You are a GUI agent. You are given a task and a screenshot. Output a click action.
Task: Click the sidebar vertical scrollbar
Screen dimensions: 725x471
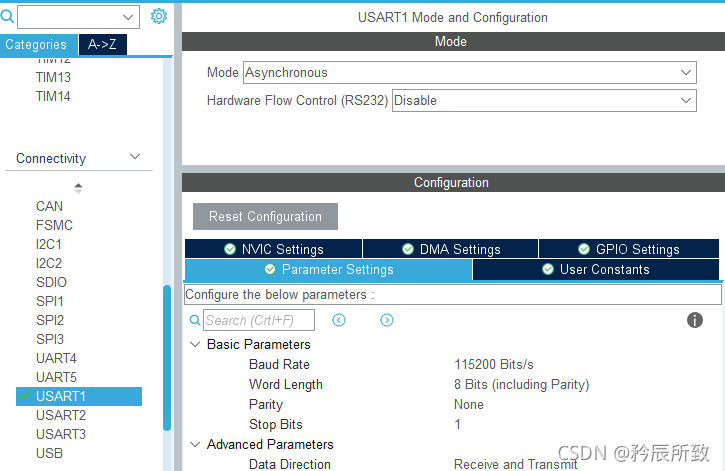point(167,358)
